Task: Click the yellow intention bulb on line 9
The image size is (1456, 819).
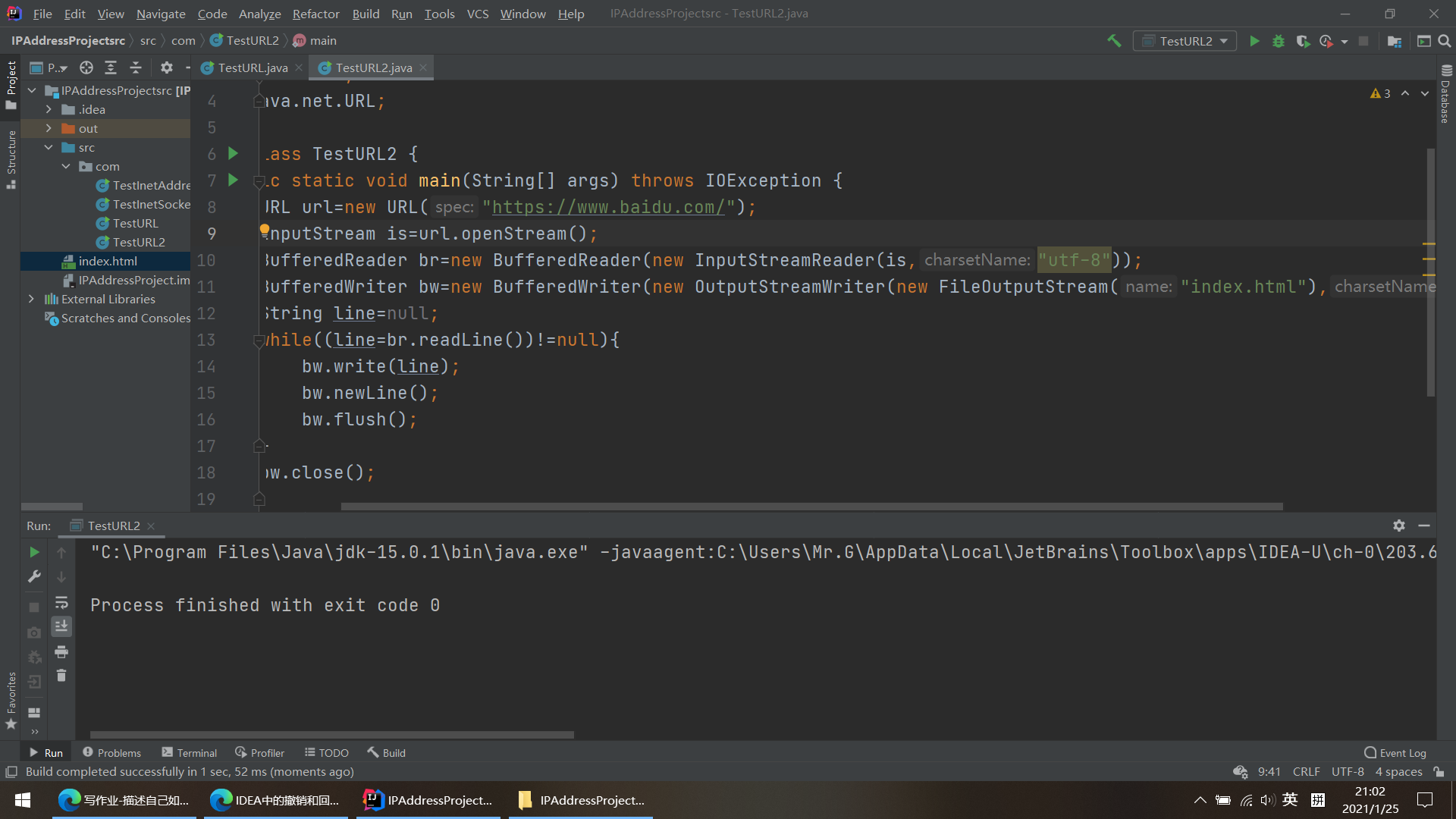Action: point(265,229)
